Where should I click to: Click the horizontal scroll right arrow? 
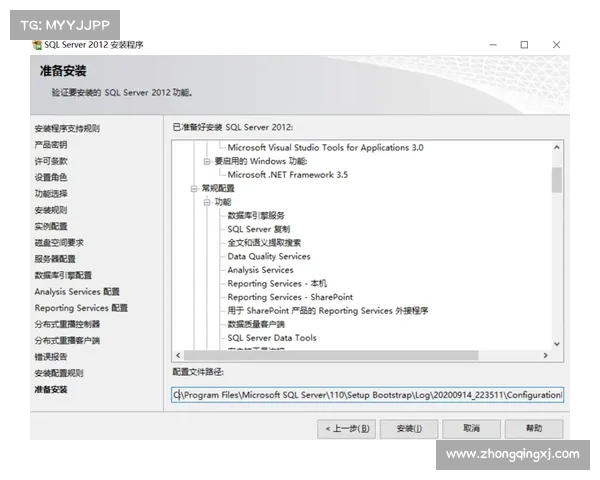pos(545,356)
